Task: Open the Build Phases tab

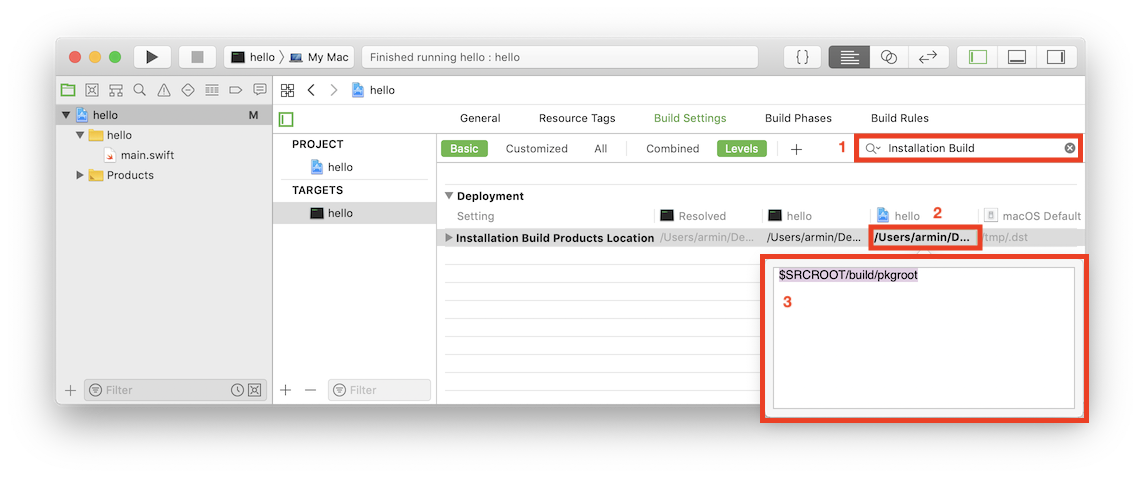Action: [x=798, y=118]
